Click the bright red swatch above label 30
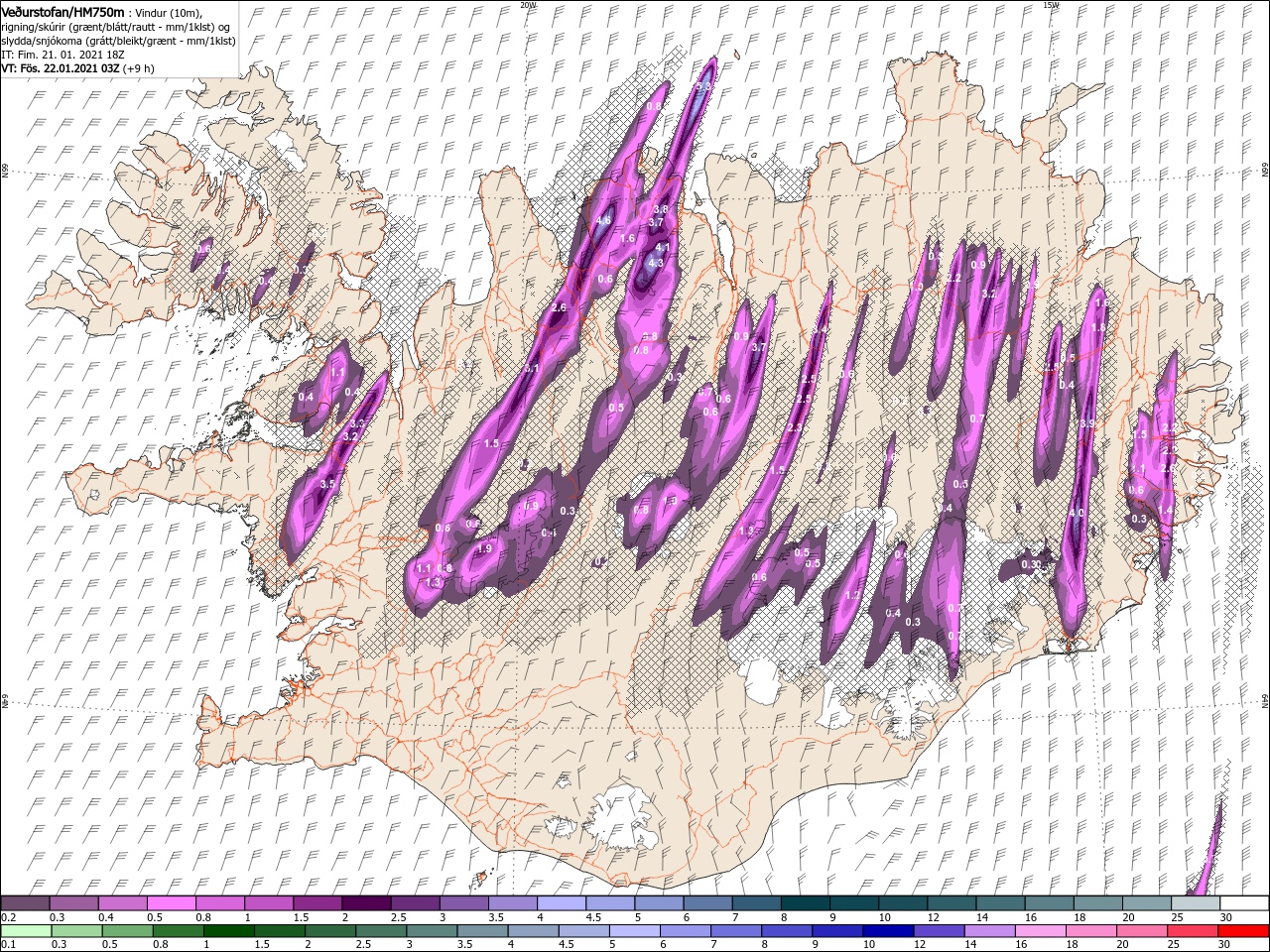Image resolution: width=1270 pixels, height=952 pixels. (1243, 931)
